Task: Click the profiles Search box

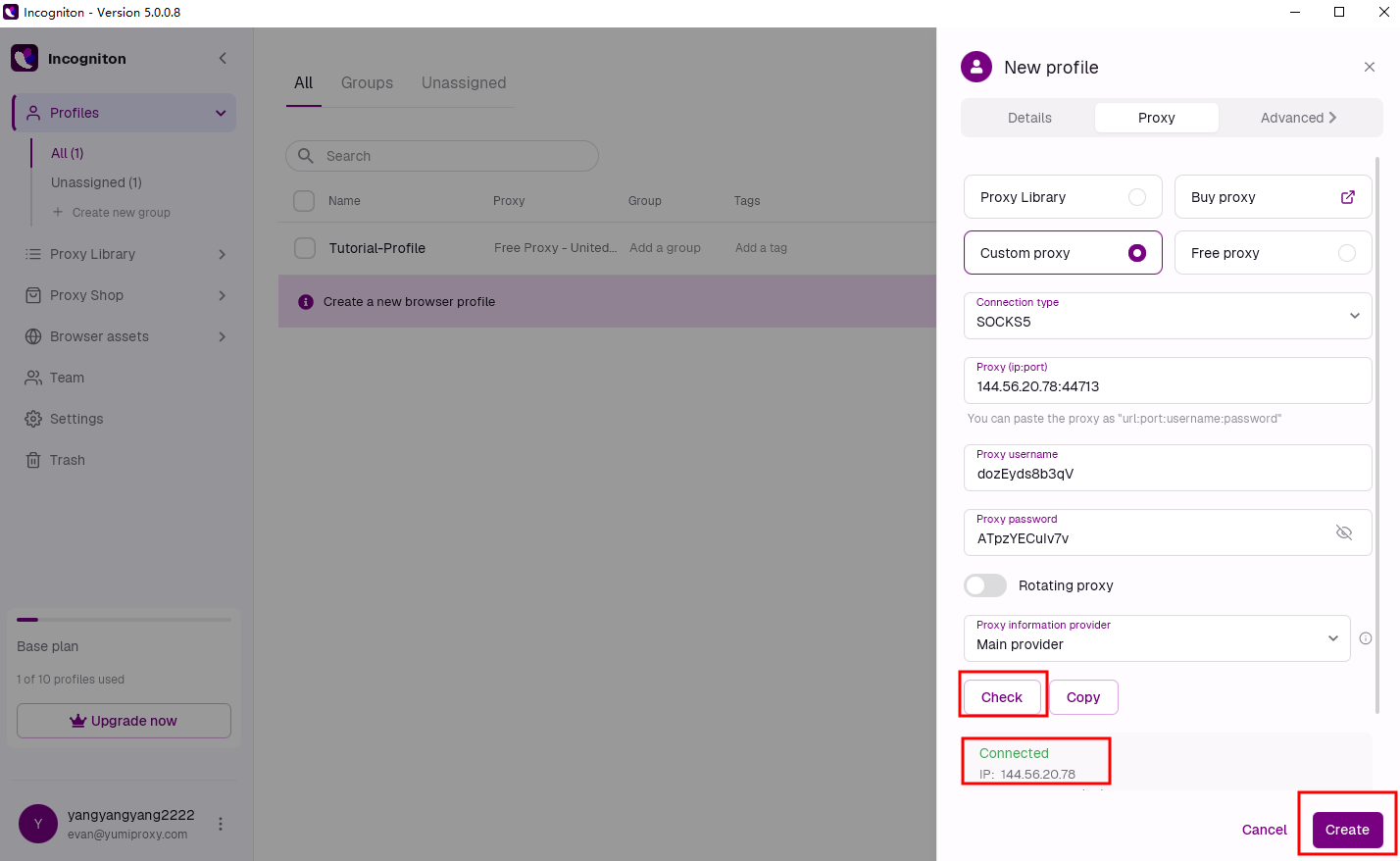Action: tap(442, 156)
